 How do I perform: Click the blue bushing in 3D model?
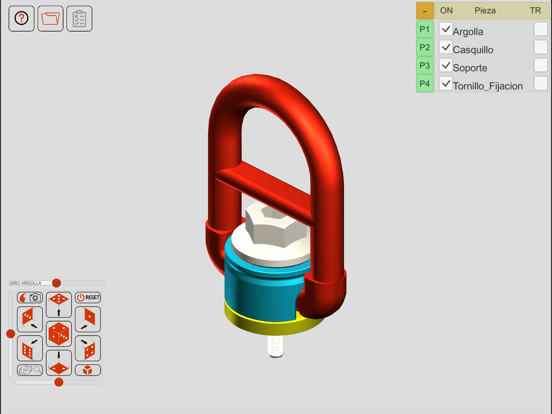click(261, 296)
